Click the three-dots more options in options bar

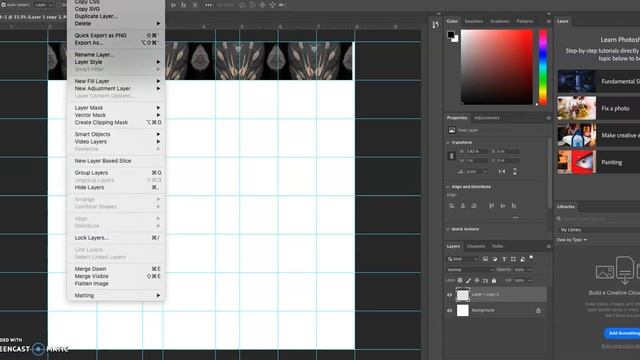point(208,5)
